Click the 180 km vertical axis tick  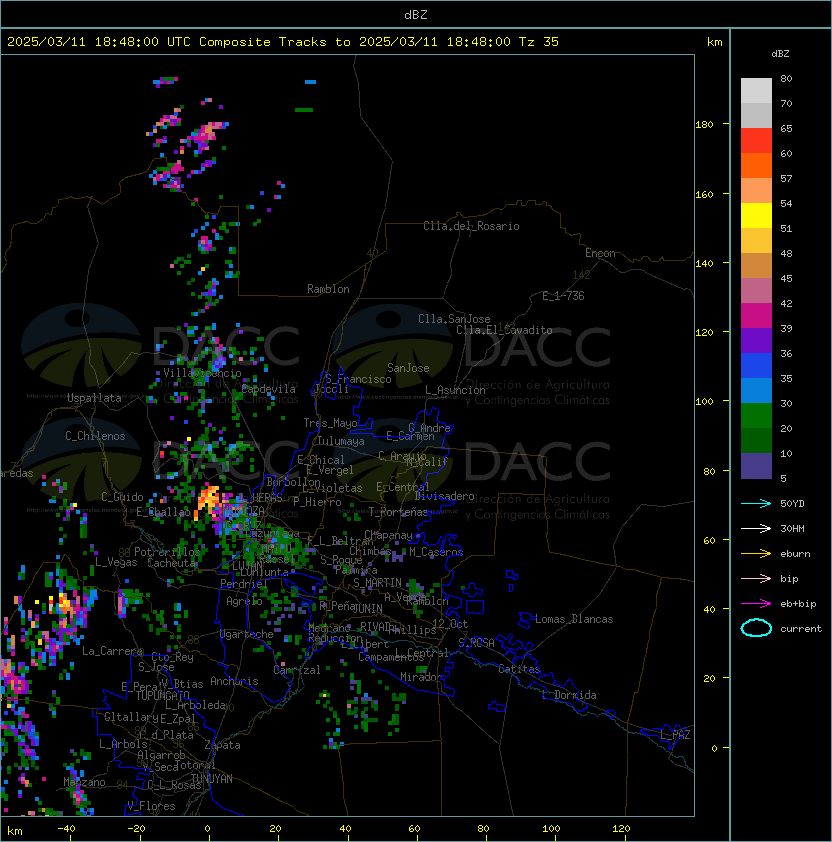pyautogui.click(x=704, y=124)
